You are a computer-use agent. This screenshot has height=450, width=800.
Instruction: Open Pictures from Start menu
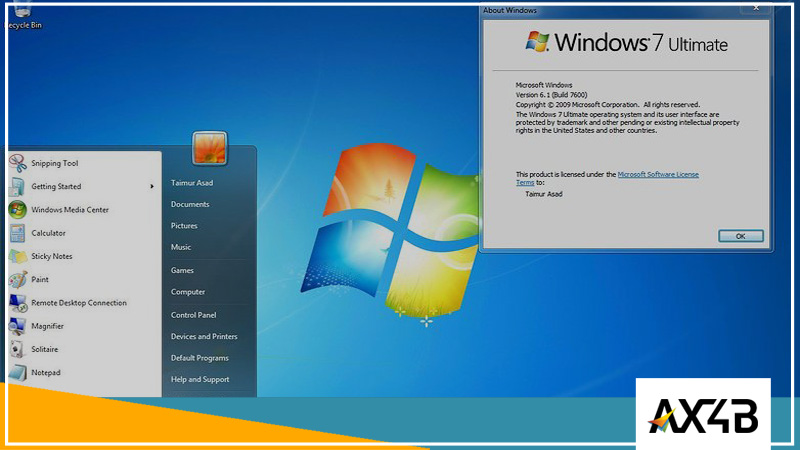(x=184, y=226)
